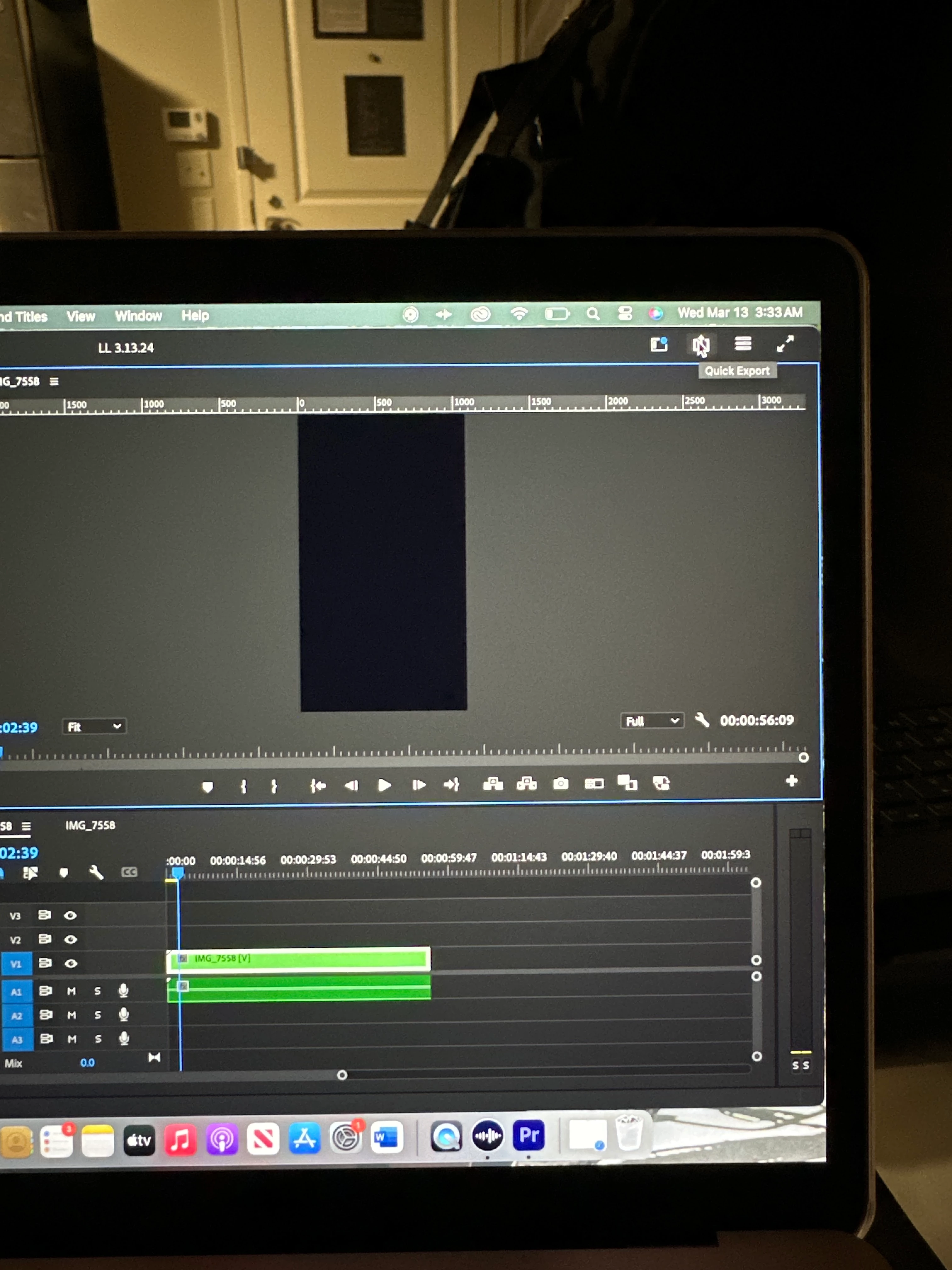Viewport: 952px width, 1270px height.
Task: Click the Go to In point icon
Action: coord(318,786)
